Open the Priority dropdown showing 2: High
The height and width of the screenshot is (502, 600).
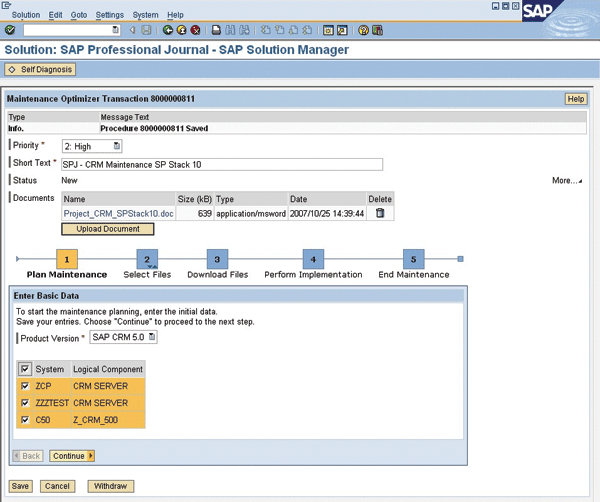click(x=92, y=146)
